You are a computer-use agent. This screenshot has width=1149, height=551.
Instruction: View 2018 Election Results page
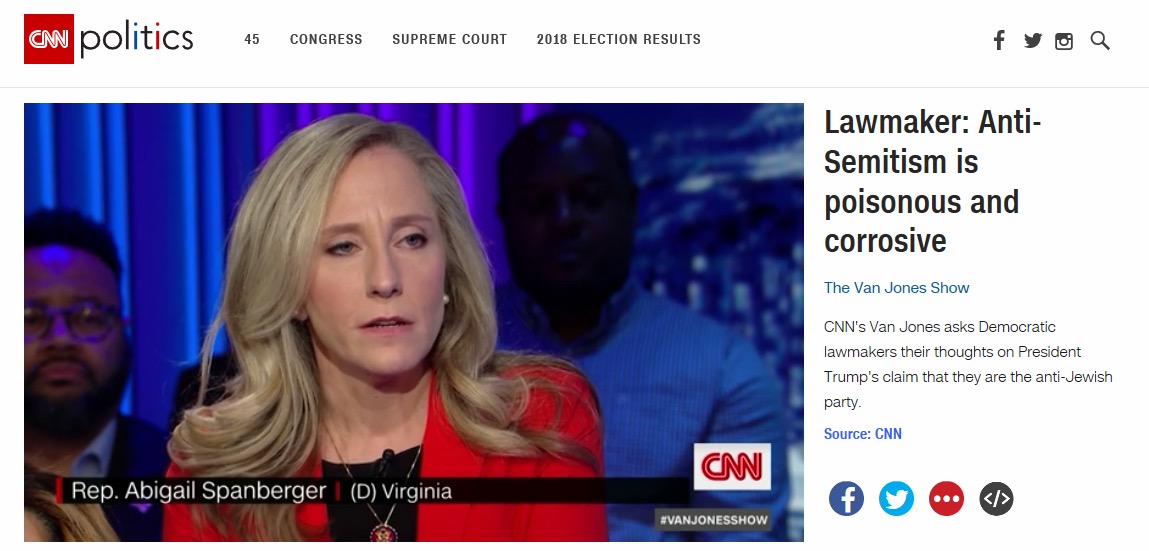pos(618,40)
